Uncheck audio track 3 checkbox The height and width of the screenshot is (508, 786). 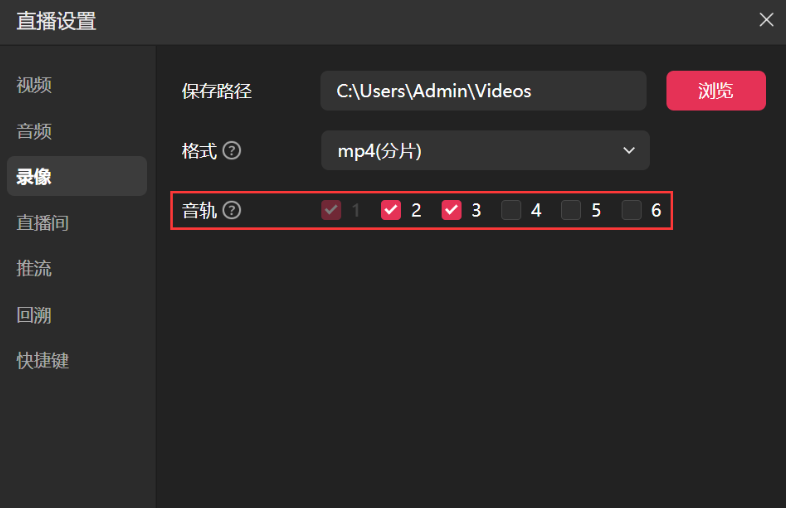point(451,211)
